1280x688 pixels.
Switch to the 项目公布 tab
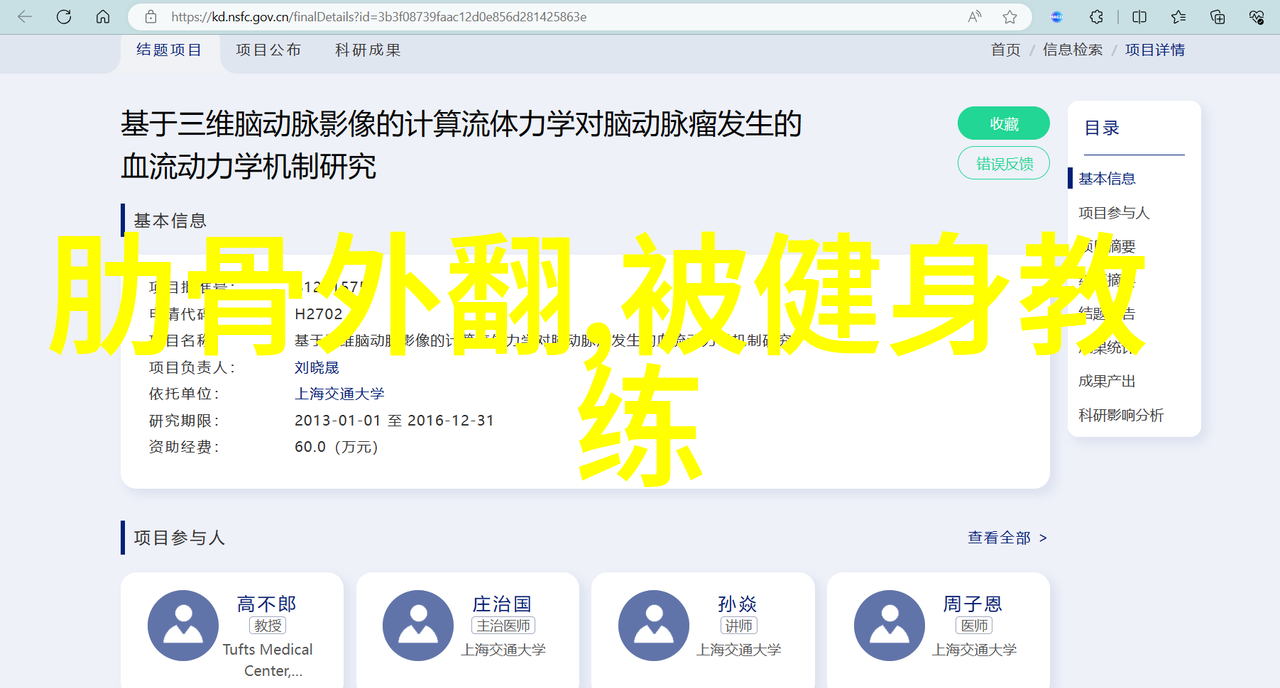click(x=268, y=50)
